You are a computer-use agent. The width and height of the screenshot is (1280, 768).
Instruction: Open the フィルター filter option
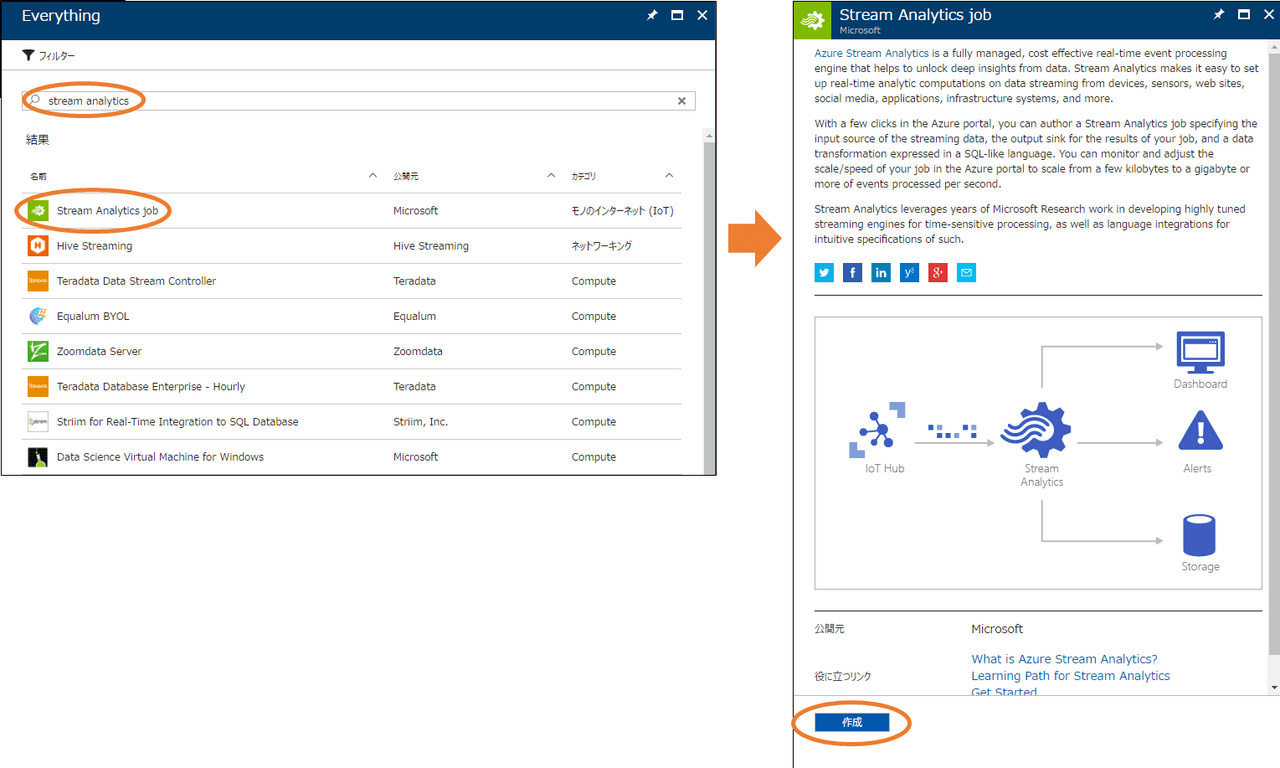point(48,56)
